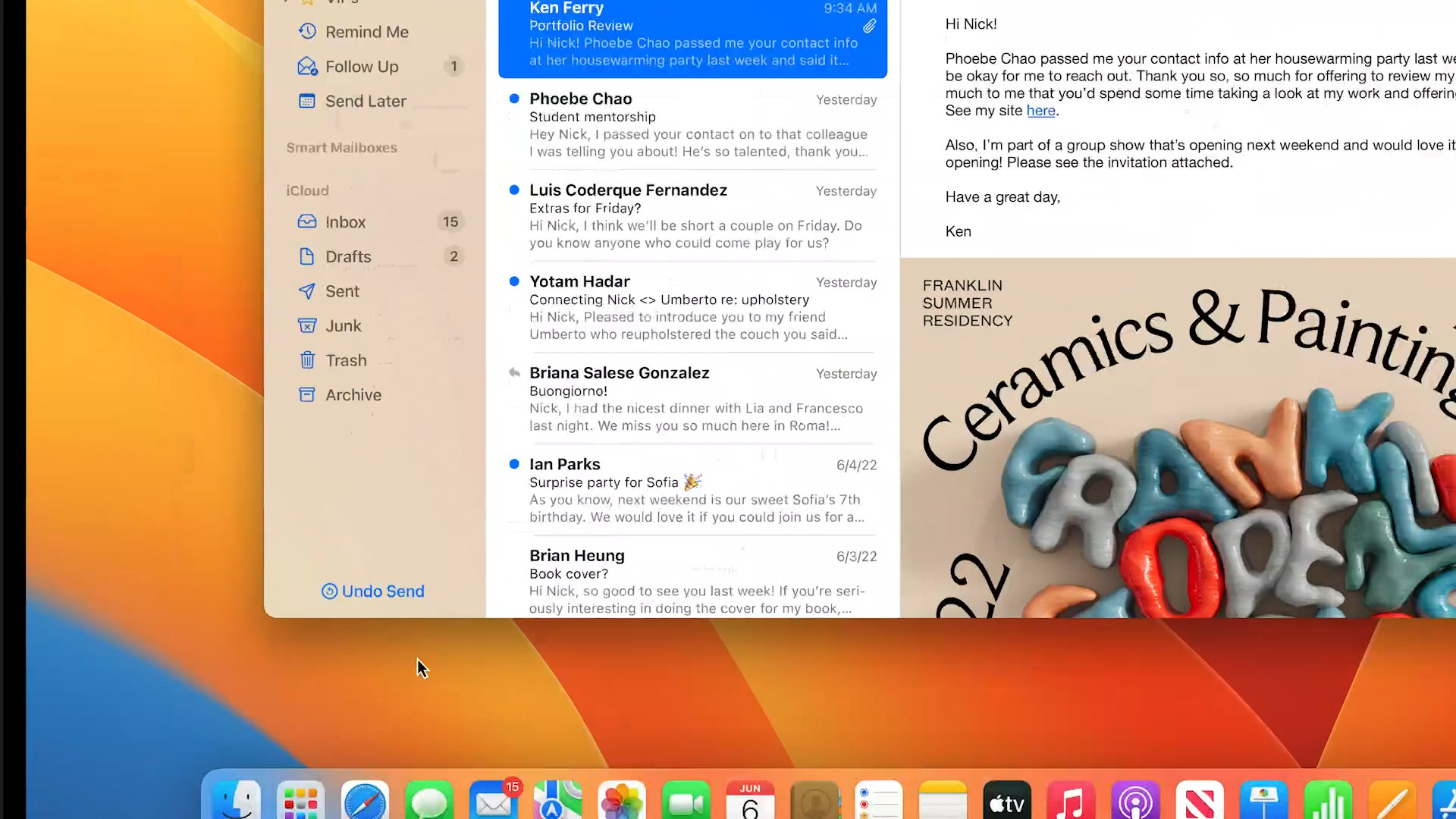
Task: Launch Calendar from the Dock
Action: (x=750, y=800)
